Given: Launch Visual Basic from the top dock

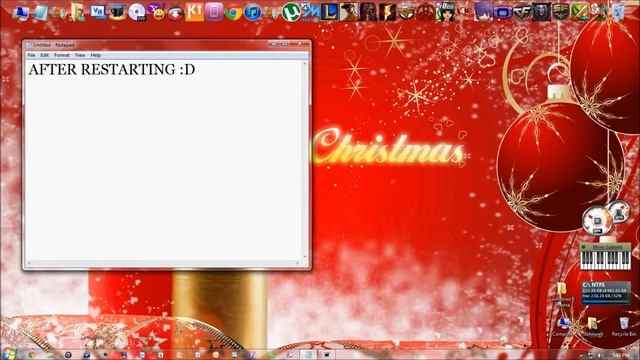Looking at the screenshot, I should [x=98, y=11].
